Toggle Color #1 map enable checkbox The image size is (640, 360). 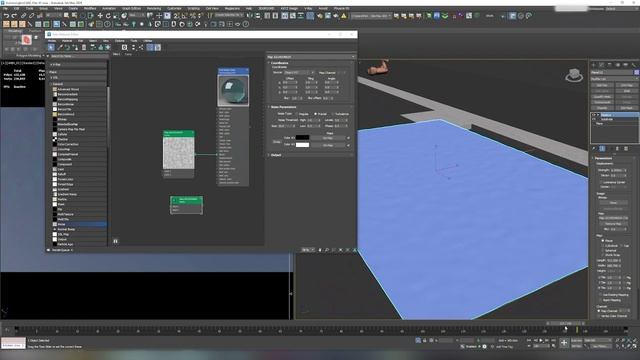click(348, 138)
